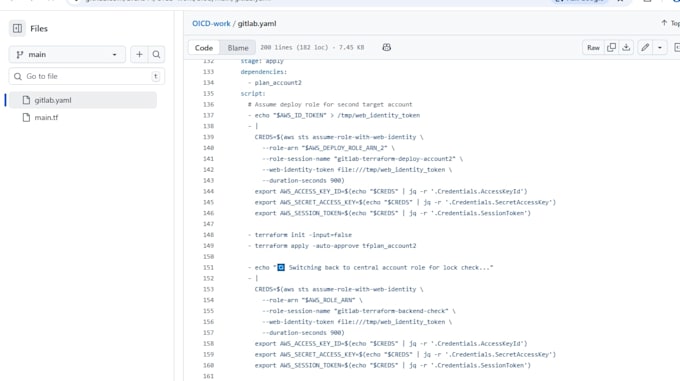Image resolution: width=680 pixels, height=381 pixels.
Task: Click line number 144
Action: pyautogui.click(x=209, y=191)
